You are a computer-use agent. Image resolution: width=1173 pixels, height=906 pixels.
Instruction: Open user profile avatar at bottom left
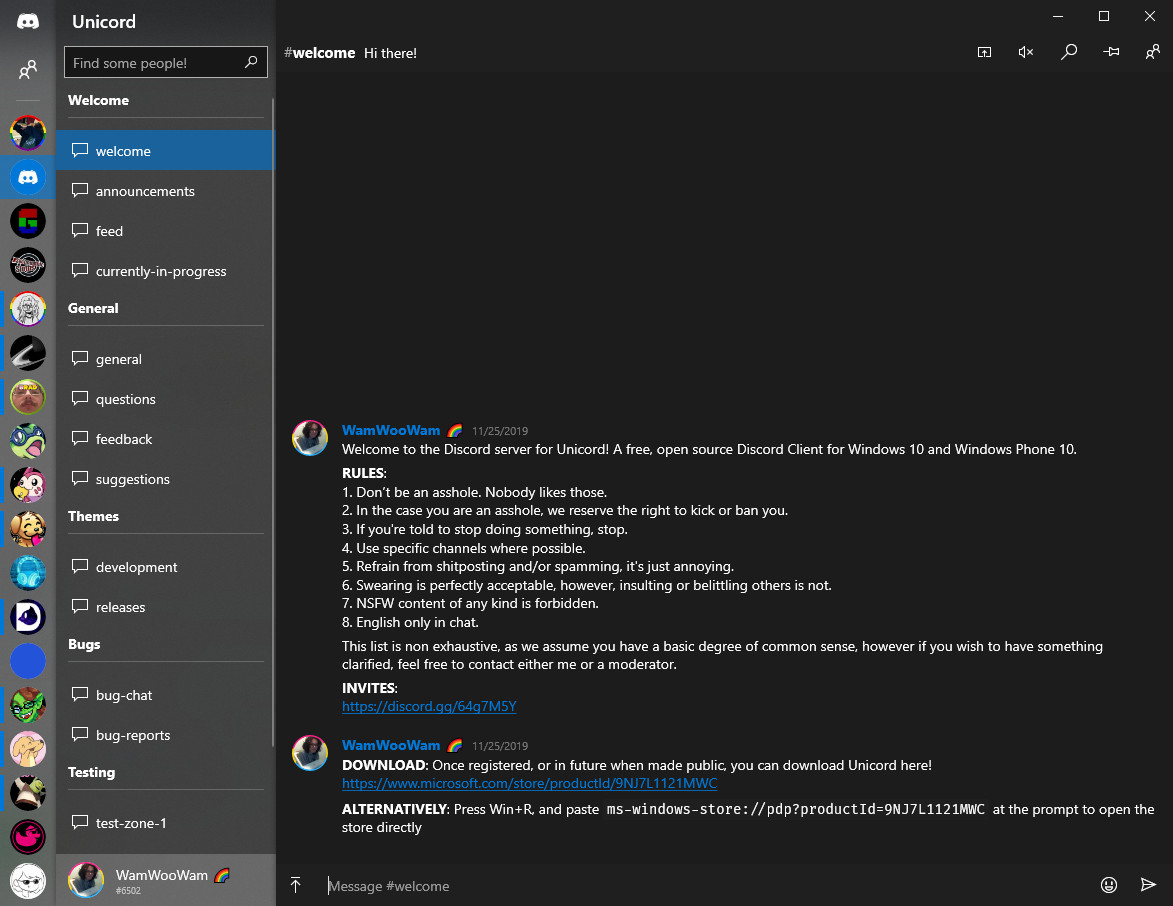pos(86,880)
